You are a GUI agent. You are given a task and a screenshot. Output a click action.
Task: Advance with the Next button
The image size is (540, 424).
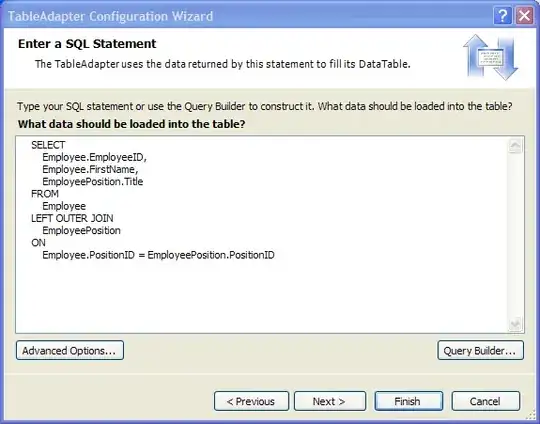(330, 401)
